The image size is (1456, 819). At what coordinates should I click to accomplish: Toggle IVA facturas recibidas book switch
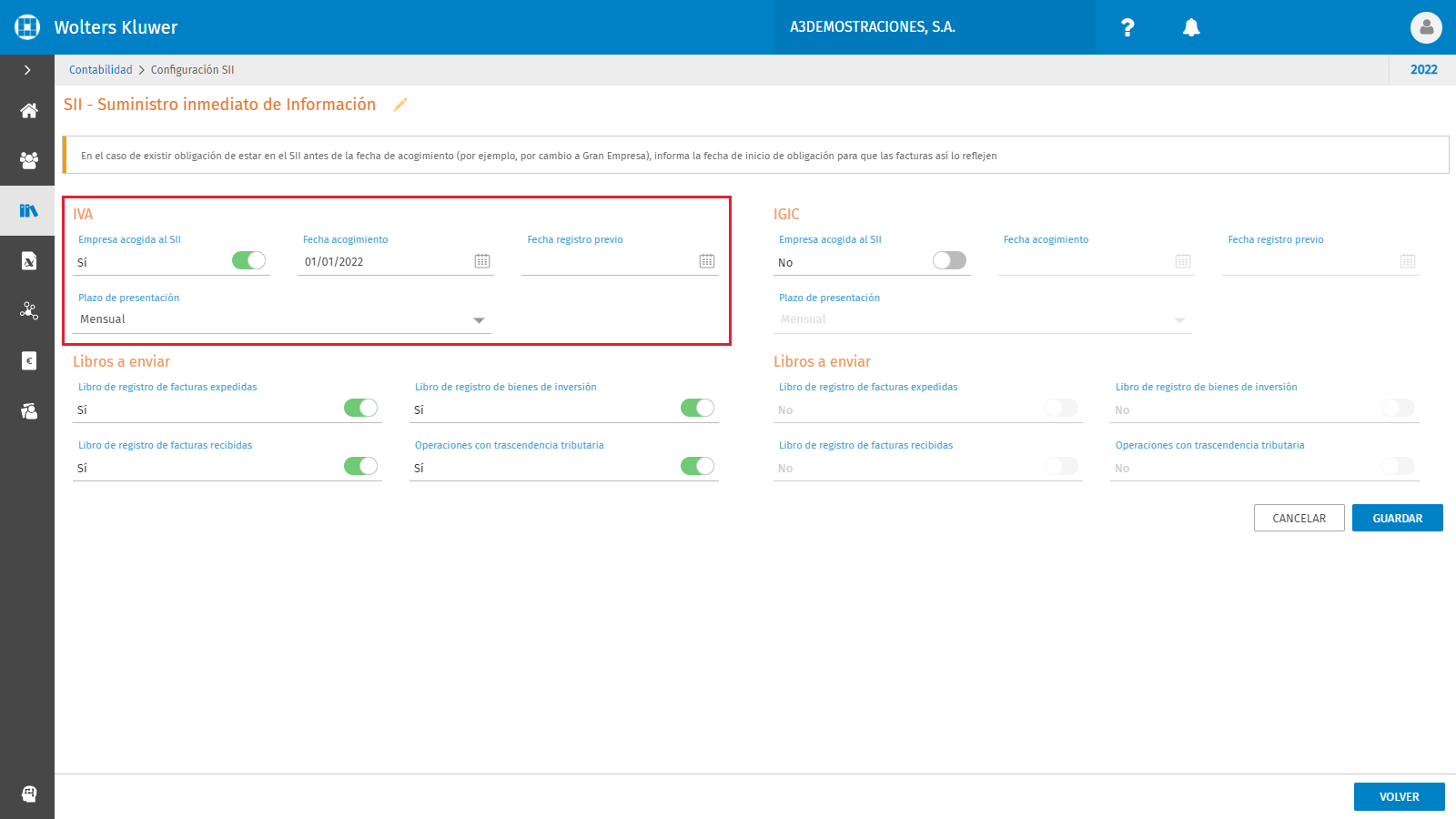click(360, 466)
